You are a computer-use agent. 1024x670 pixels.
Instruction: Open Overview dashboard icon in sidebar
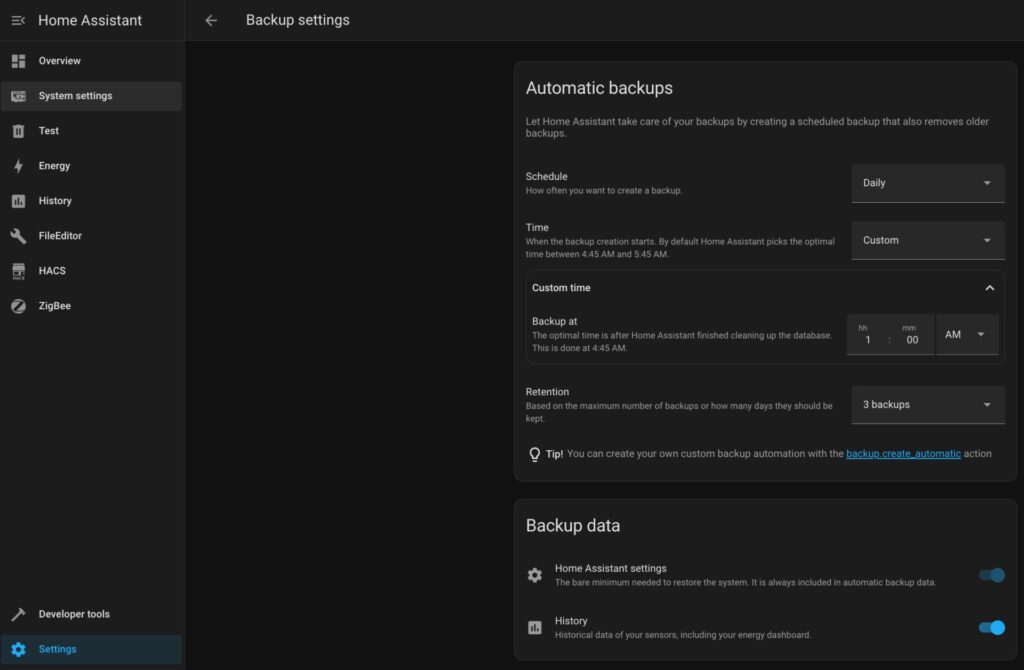[x=18, y=61]
